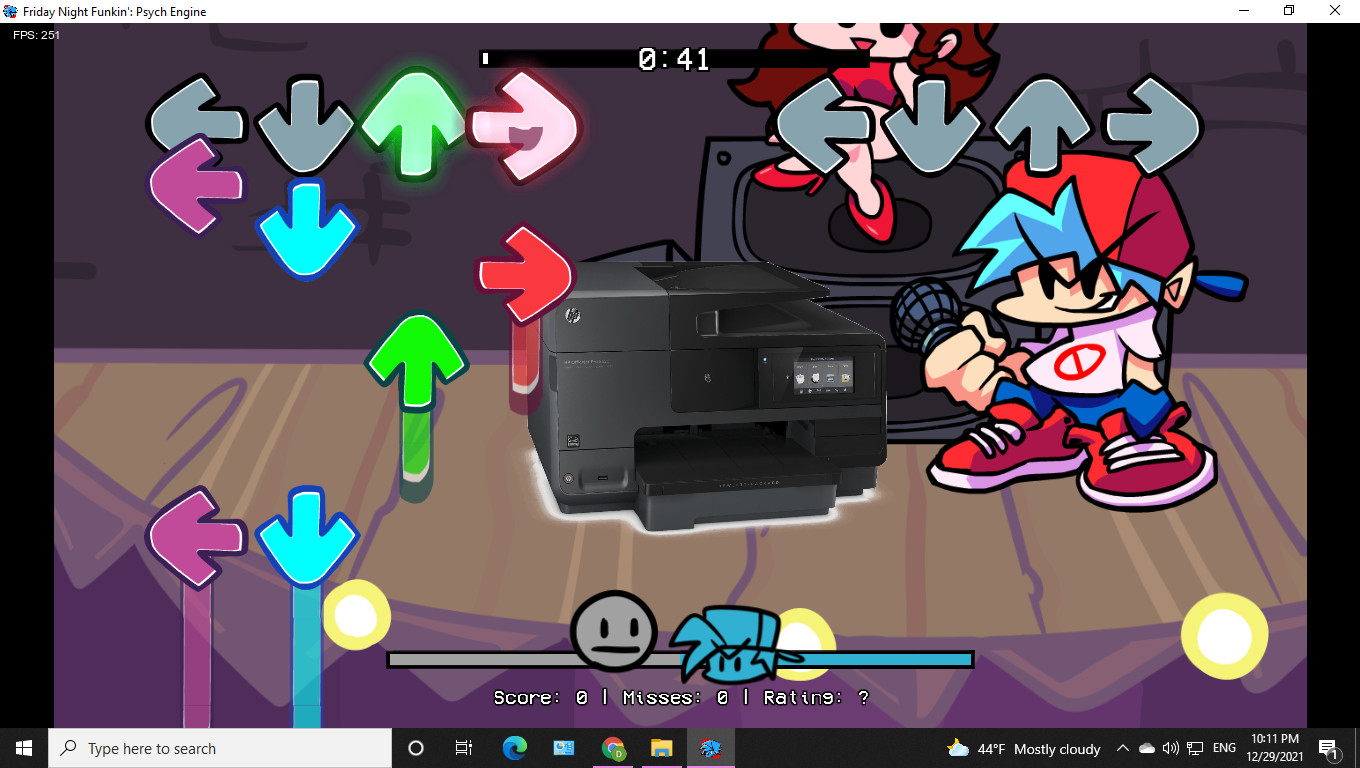Click the gray face opponent health icon
Image resolution: width=1360 pixels, height=768 pixels.
click(x=613, y=632)
